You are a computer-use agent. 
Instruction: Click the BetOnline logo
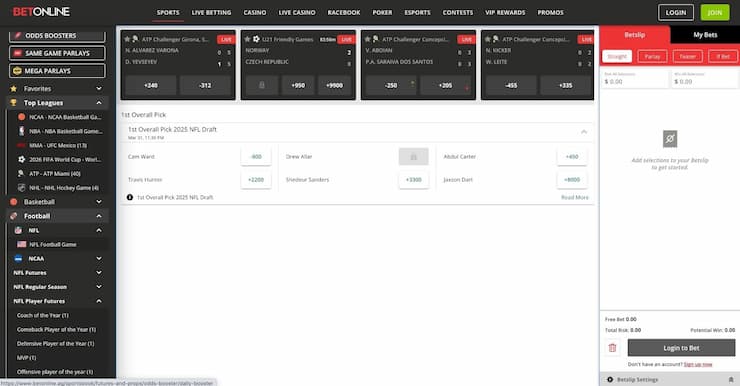[x=41, y=12]
